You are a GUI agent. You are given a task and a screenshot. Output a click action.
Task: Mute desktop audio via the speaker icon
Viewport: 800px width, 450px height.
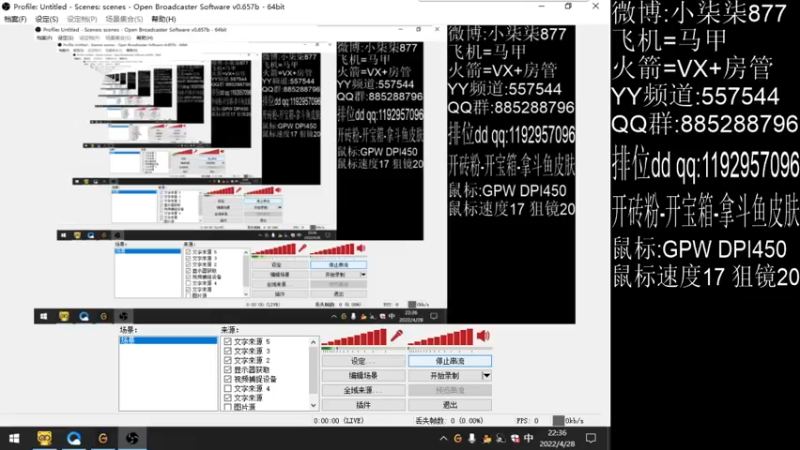[483, 336]
